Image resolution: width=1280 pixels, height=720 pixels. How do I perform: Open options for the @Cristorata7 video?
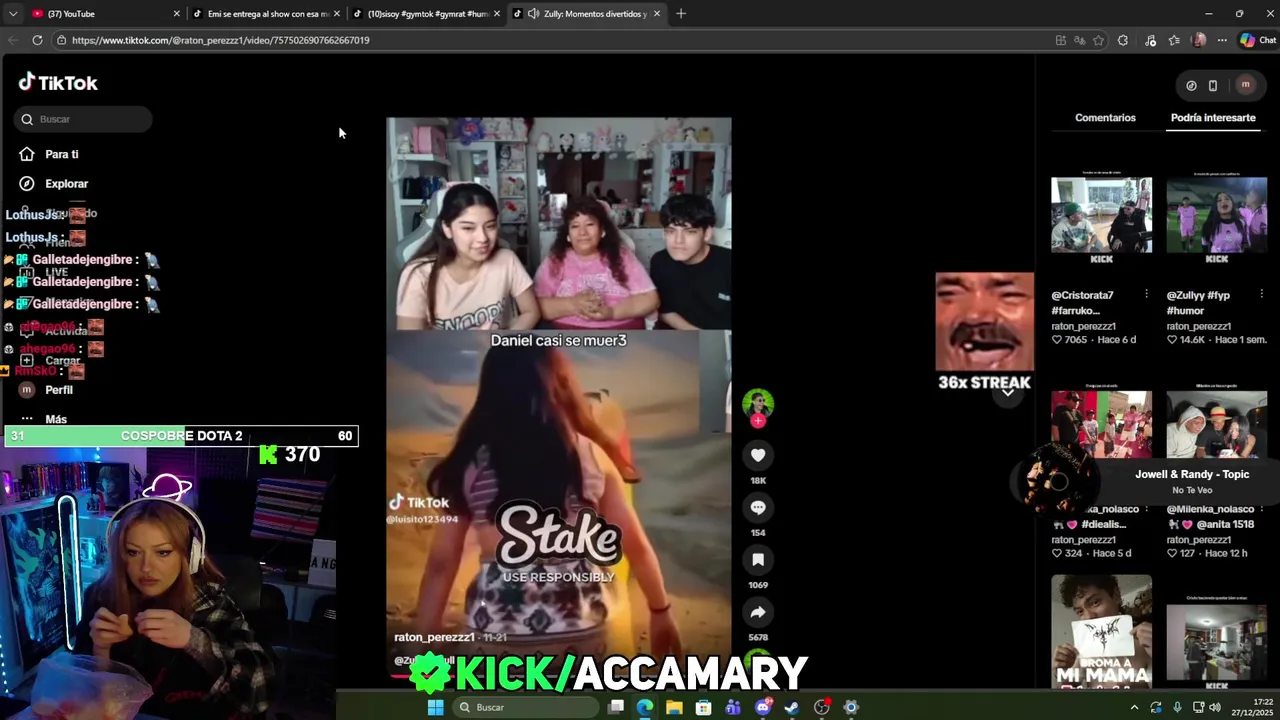coord(1146,295)
